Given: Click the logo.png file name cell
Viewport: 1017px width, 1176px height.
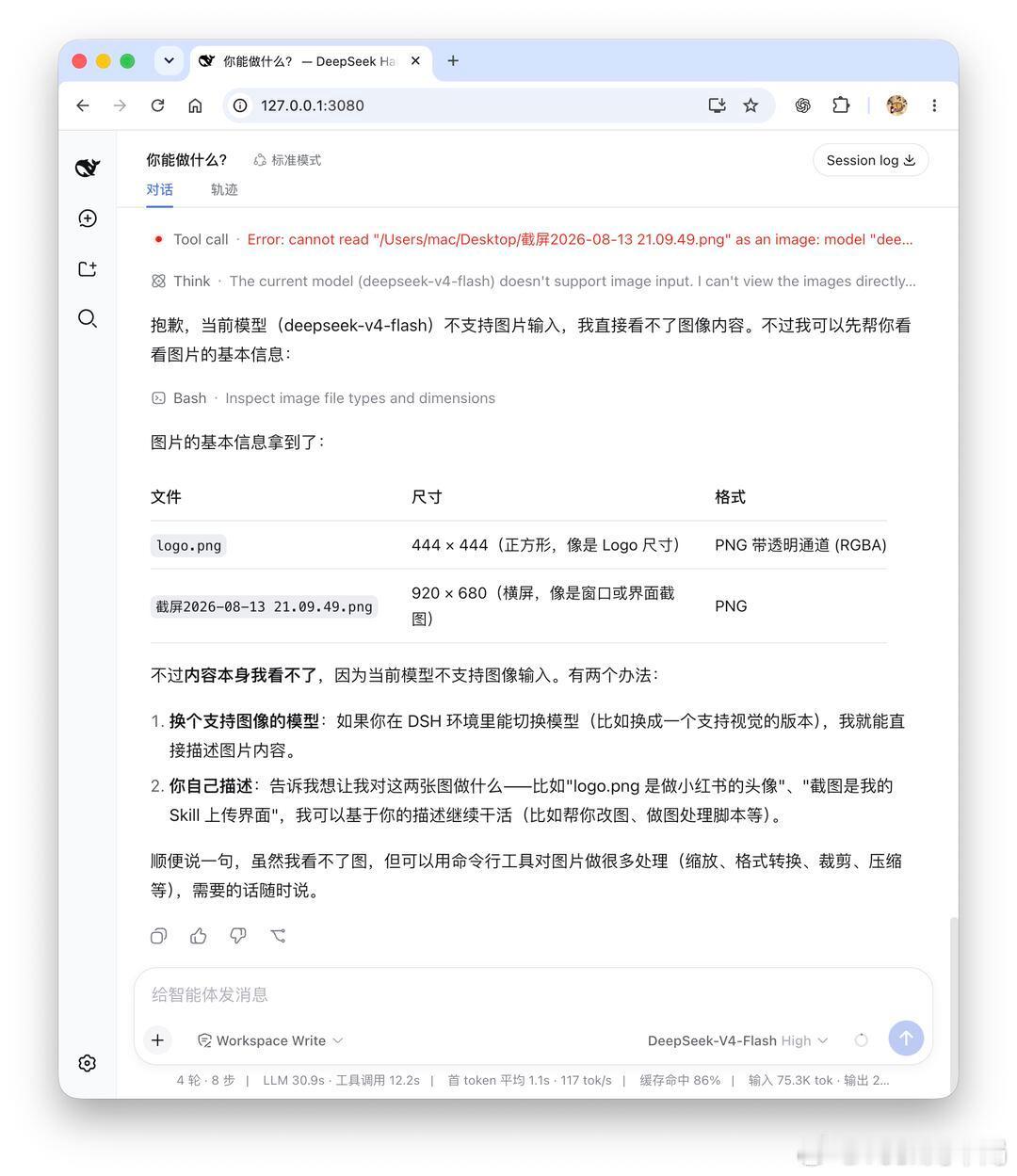Looking at the screenshot, I should 188,545.
